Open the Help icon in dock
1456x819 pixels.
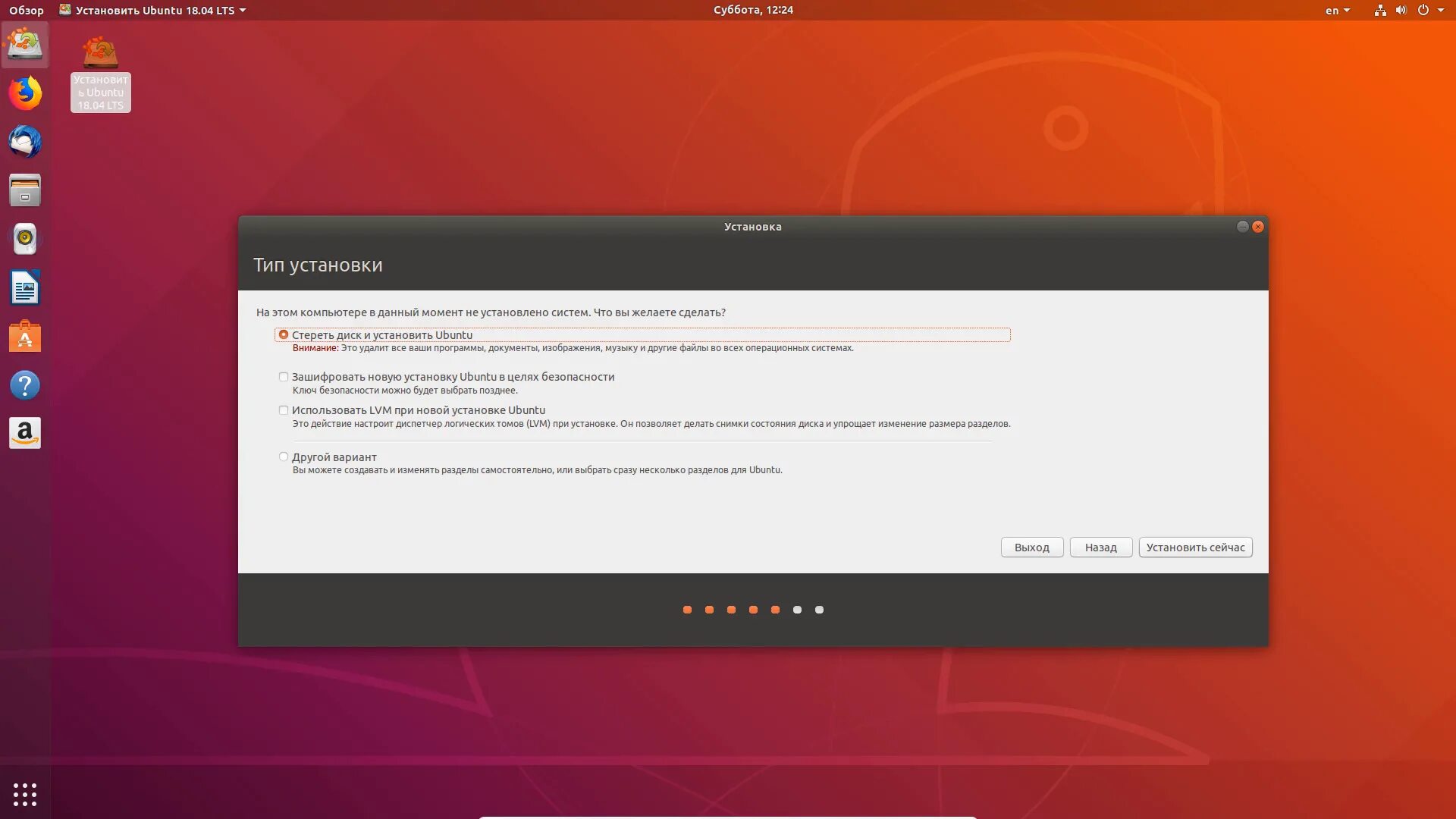pyautogui.click(x=25, y=384)
